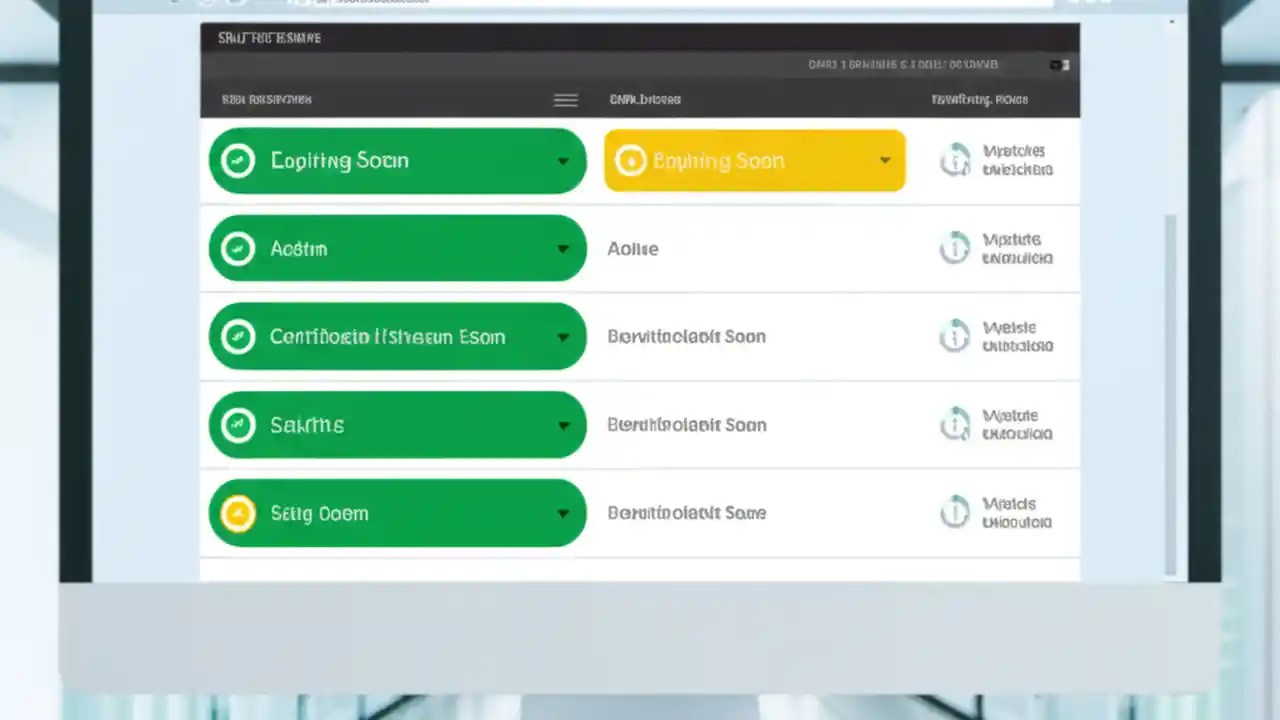Click the circular timer icon in the Active row
1280x720 pixels.
955,248
